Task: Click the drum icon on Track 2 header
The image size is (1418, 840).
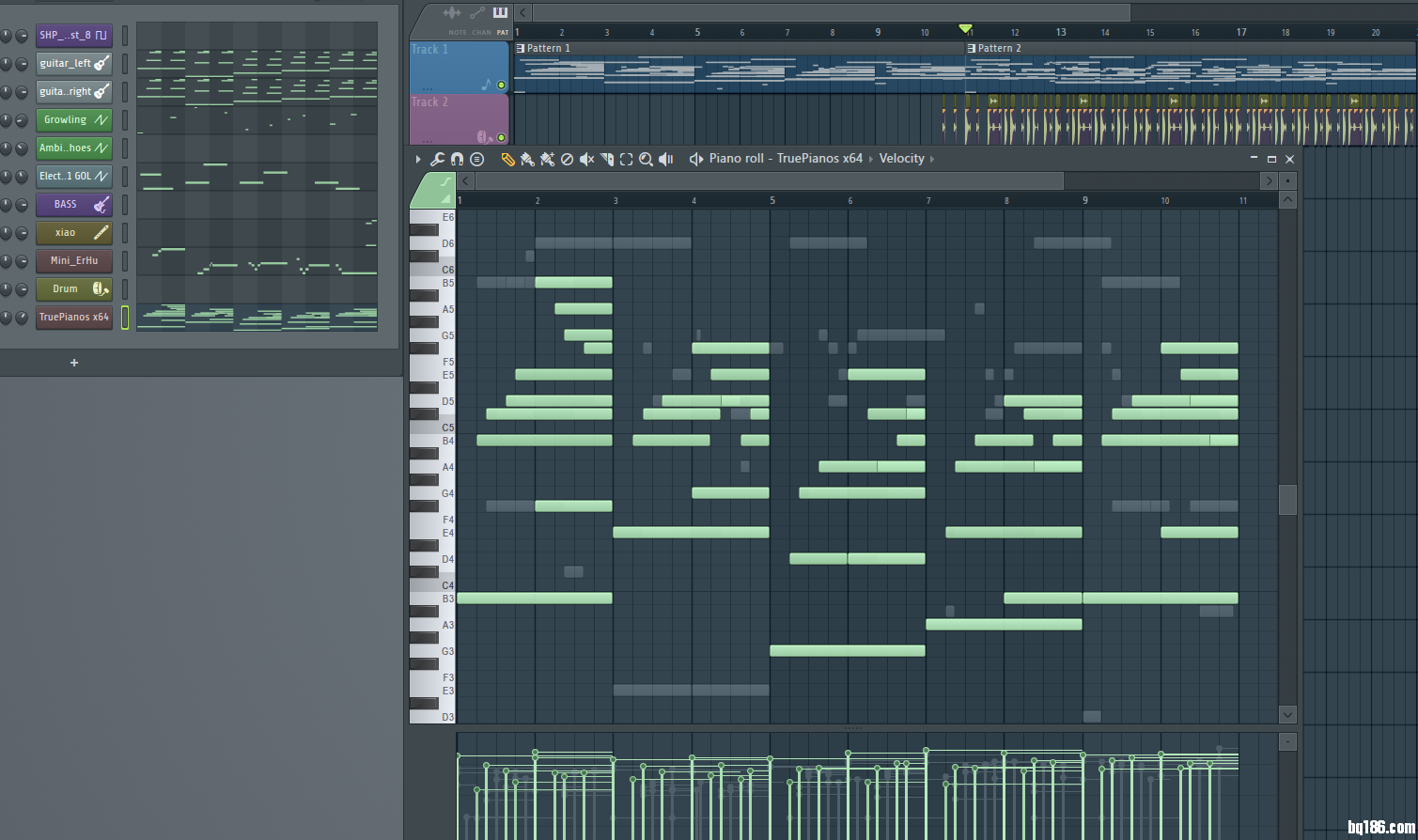Action: tap(484, 137)
